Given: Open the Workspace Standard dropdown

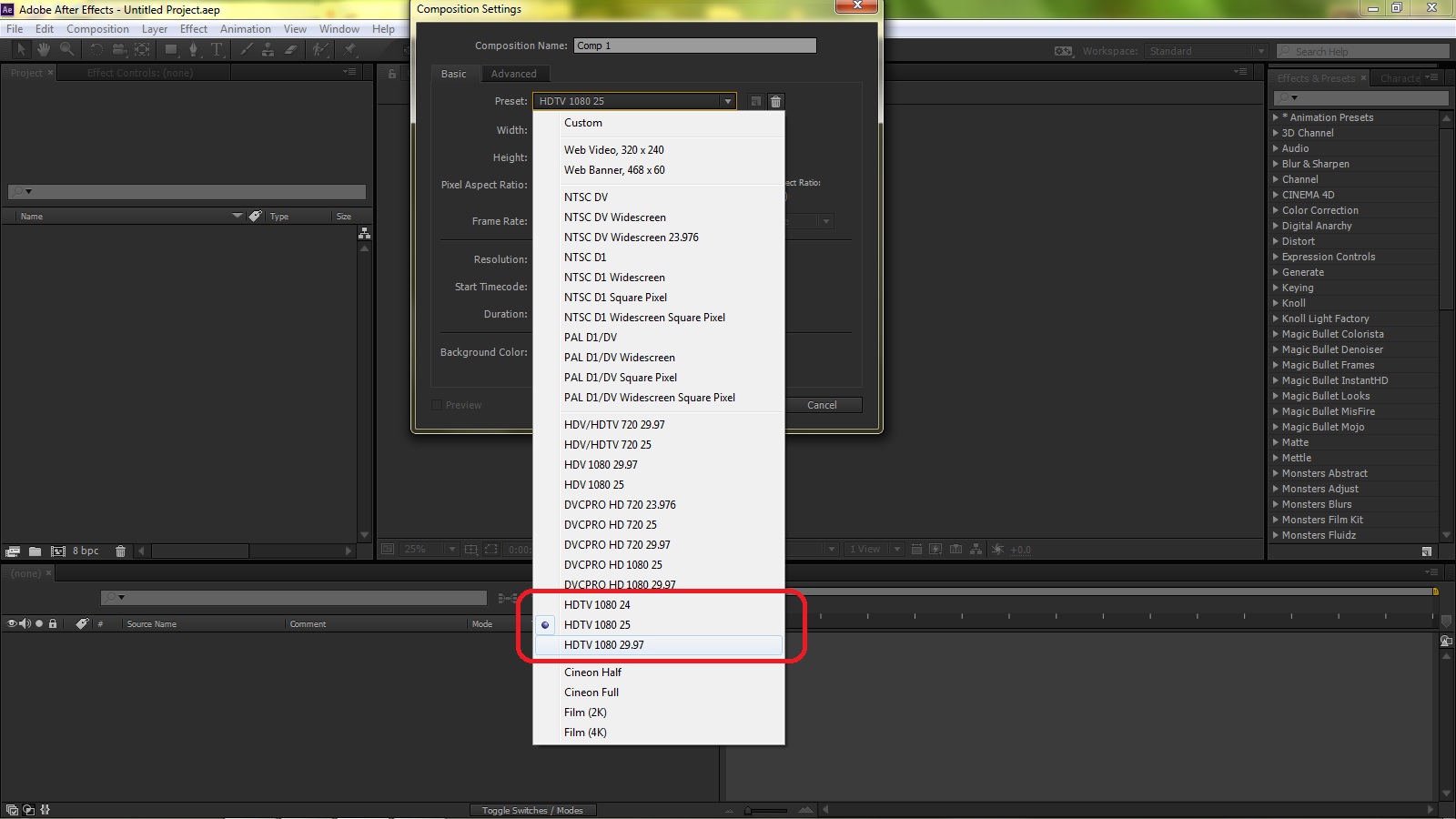Looking at the screenshot, I should (x=1208, y=51).
